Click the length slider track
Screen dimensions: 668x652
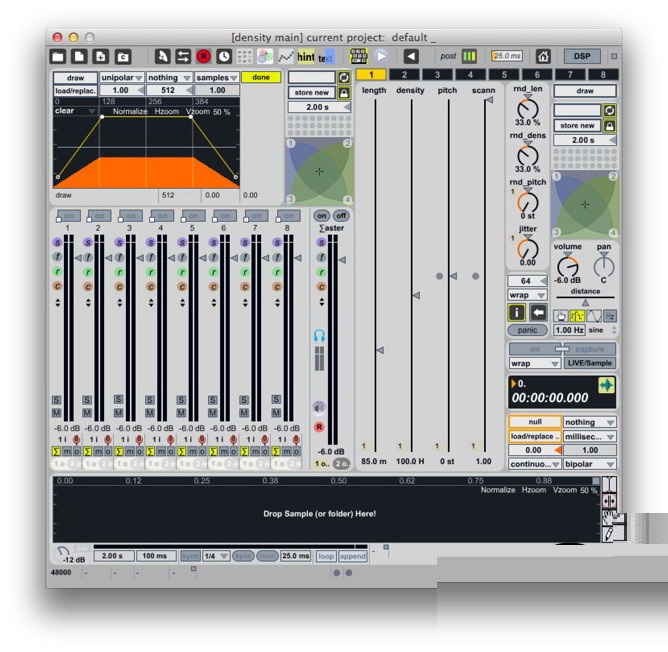tap(375, 275)
